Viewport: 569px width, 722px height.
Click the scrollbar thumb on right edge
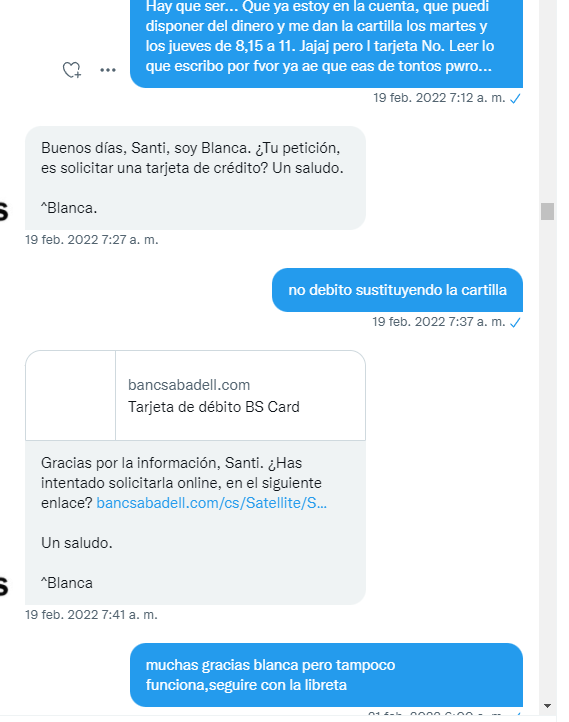pyautogui.click(x=547, y=211)
